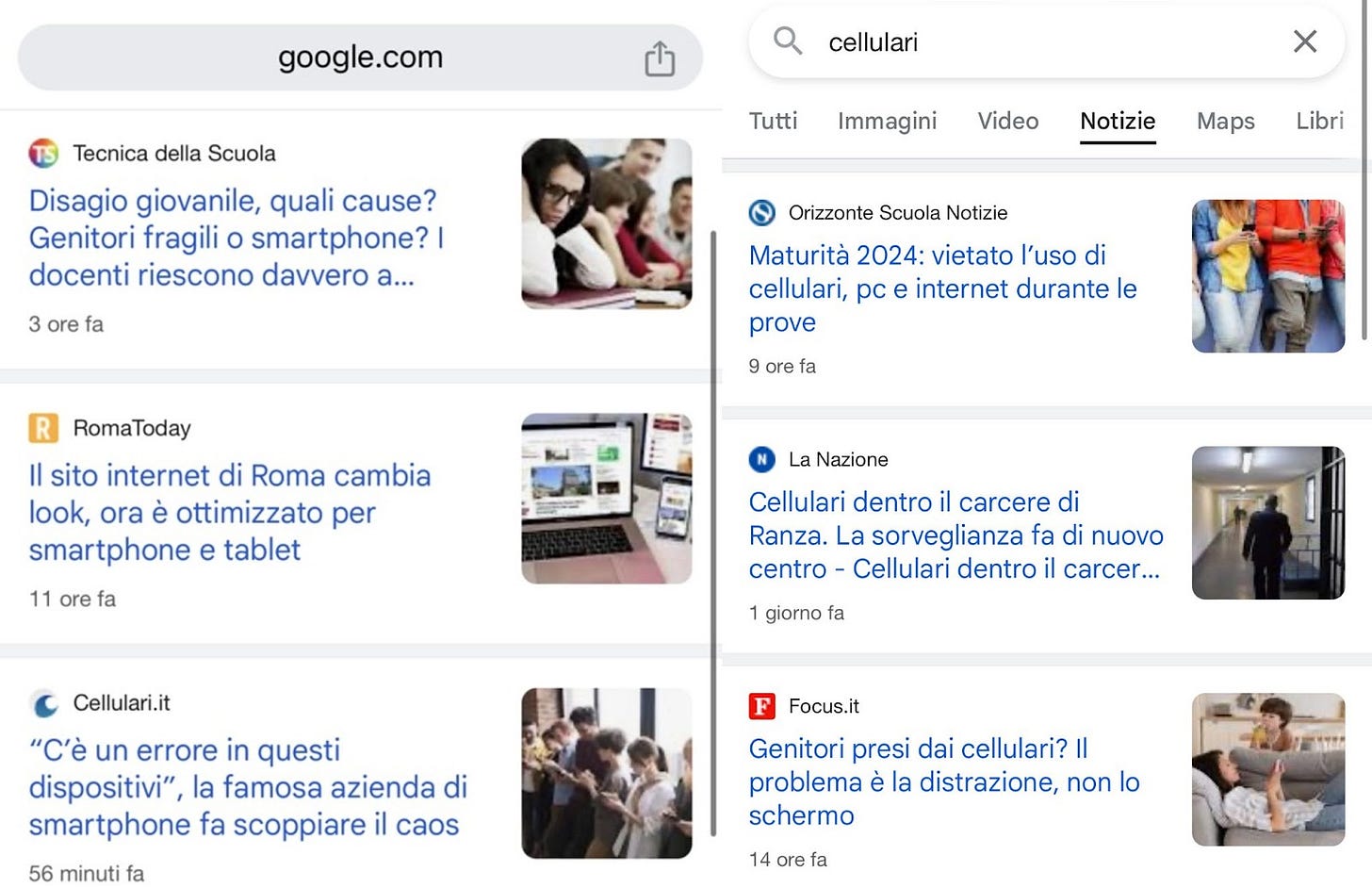1372x888 pixels.
Task: Open the C'è un errore article headline
Action: 248,787
